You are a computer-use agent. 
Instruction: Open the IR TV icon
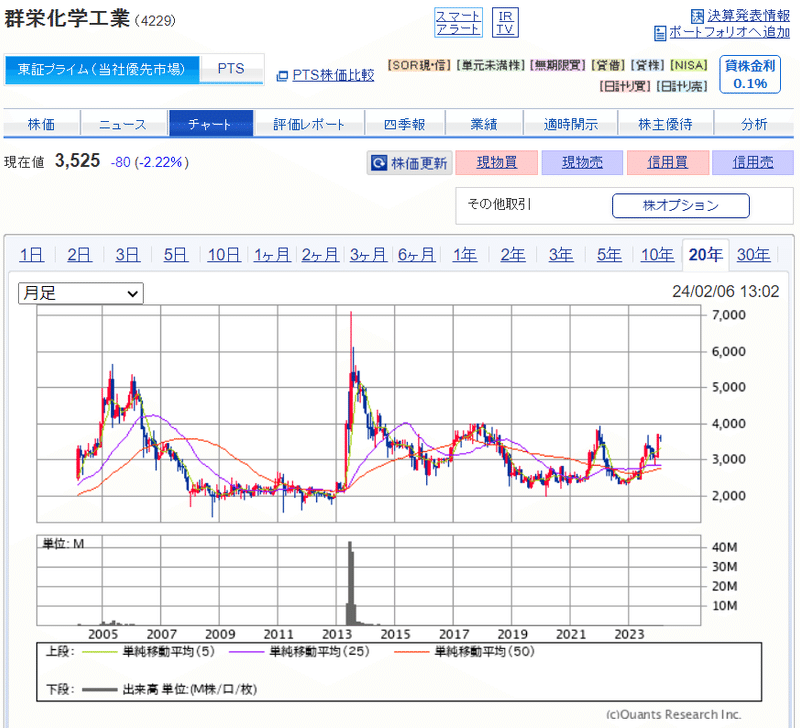505,19
